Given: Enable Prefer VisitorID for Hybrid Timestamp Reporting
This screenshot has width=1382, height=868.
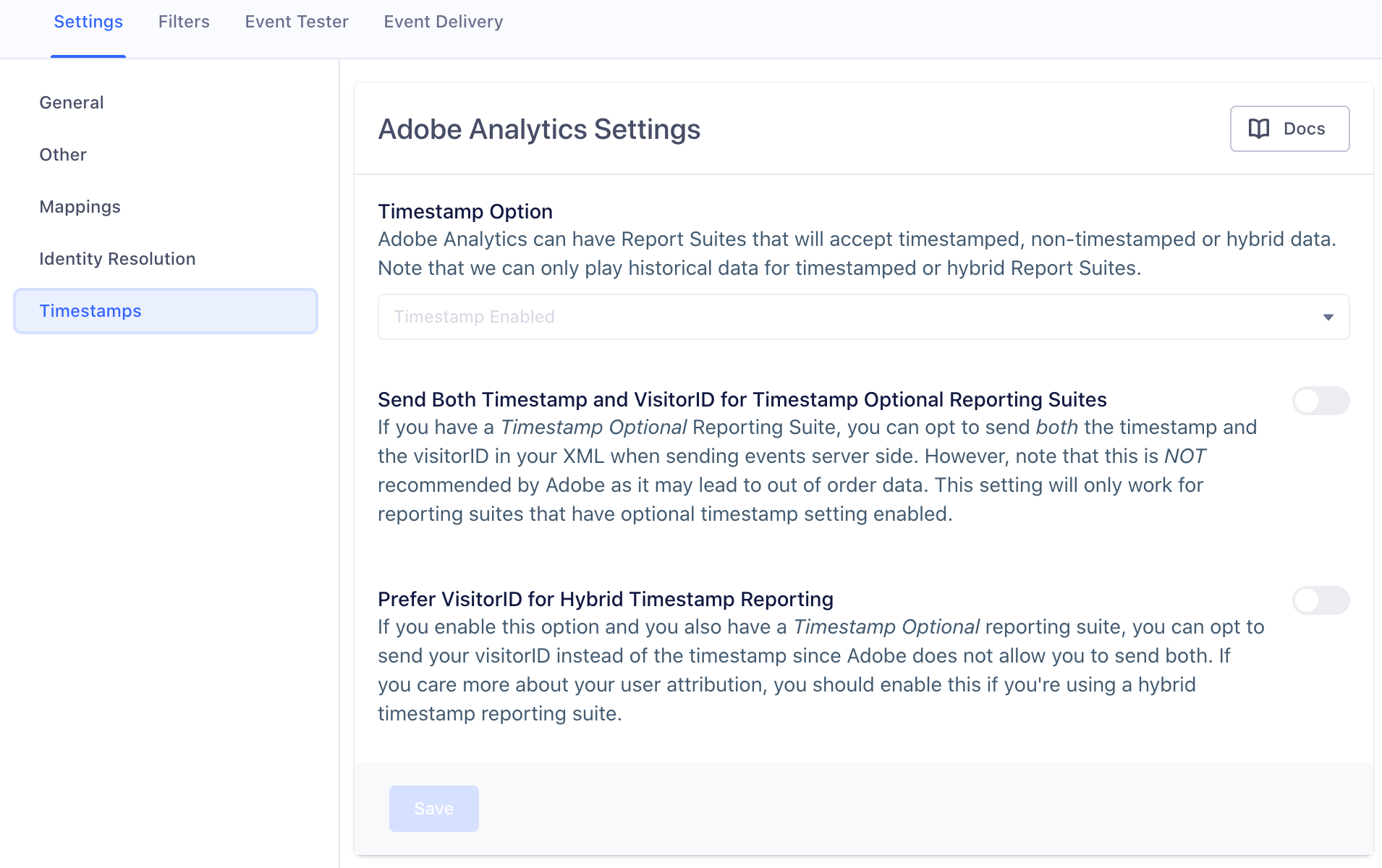Looking at the screenshot, I should 1320,600.
